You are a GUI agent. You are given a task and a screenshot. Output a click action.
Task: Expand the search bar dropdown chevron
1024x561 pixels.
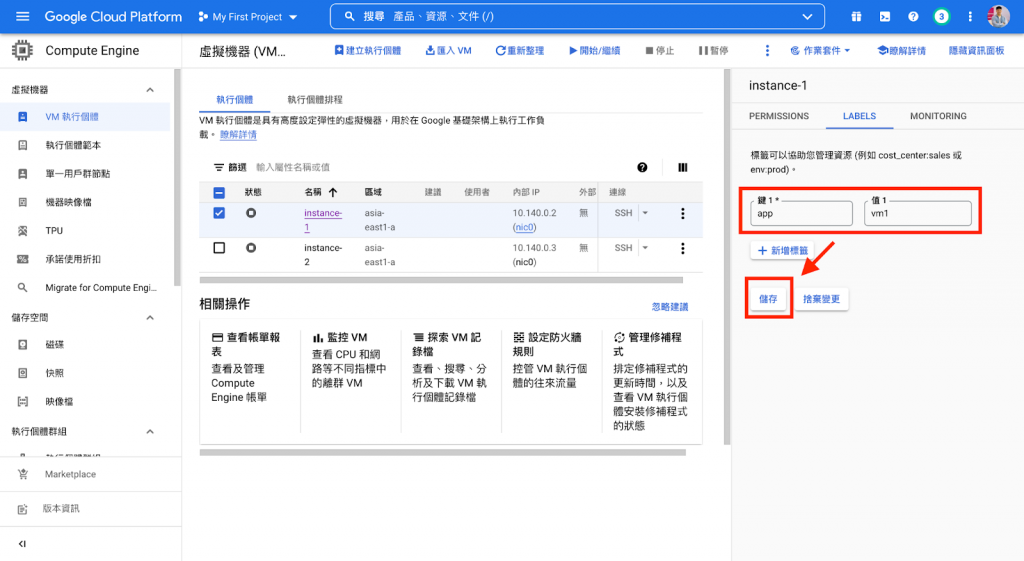click(807, 17)
